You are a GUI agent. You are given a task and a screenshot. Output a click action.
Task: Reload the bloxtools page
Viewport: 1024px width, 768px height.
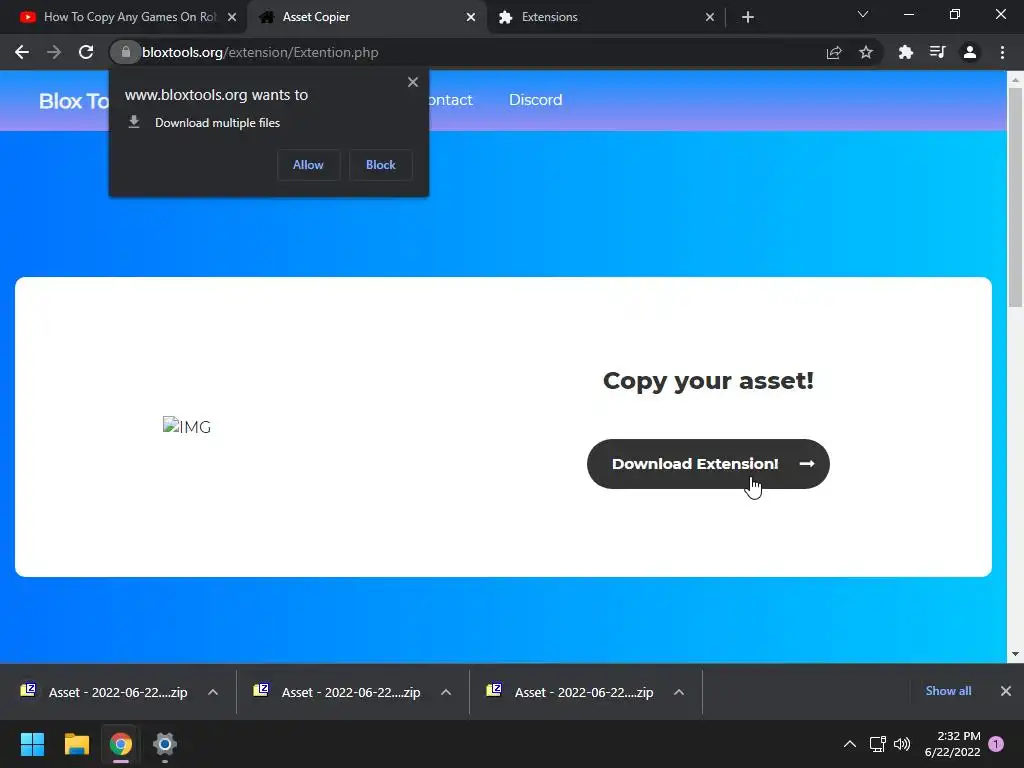pos(86,52)
